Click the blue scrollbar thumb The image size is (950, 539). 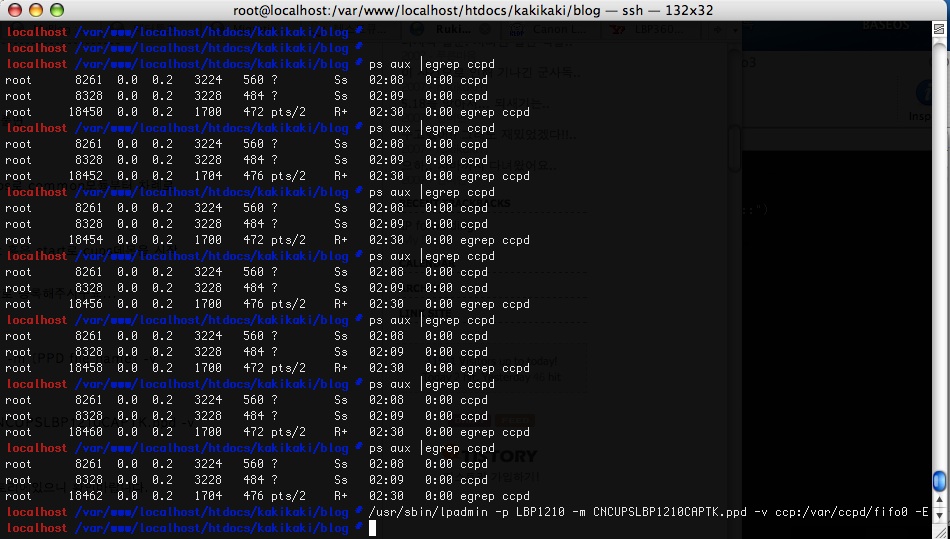(x=940, y=481)
